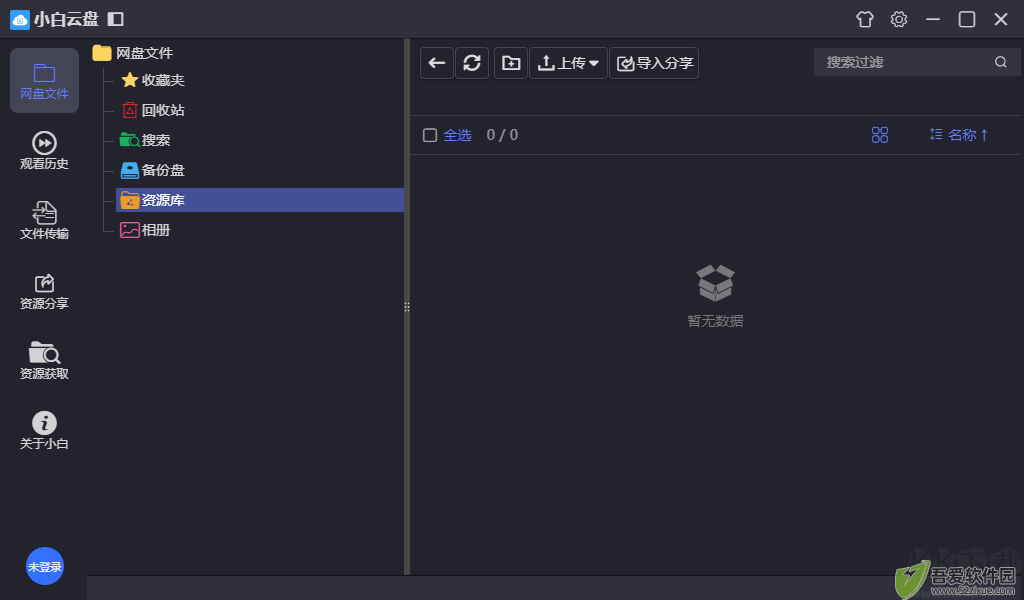Open 资源分享 section
This screenshot has height=600, width=1024.
pos(44,291)
